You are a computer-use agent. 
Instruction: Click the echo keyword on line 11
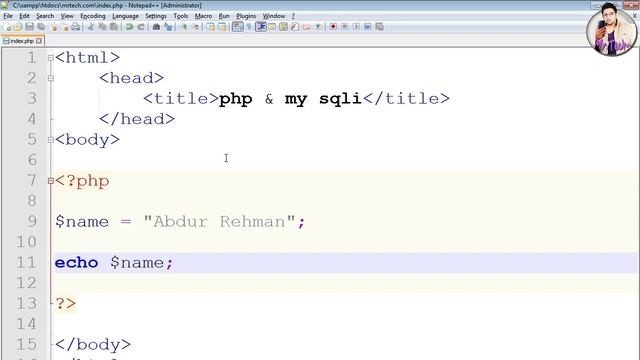76,262
